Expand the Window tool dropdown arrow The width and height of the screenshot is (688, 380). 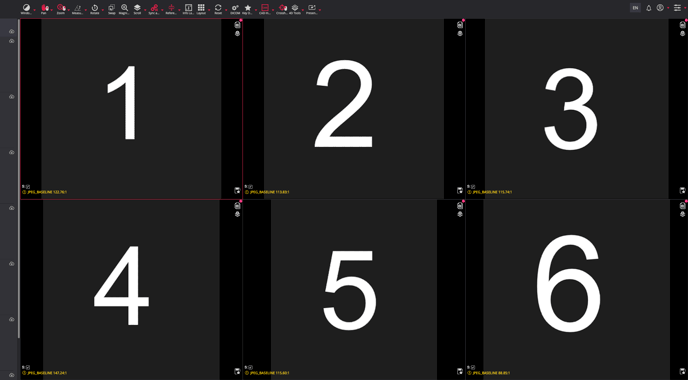34,9
